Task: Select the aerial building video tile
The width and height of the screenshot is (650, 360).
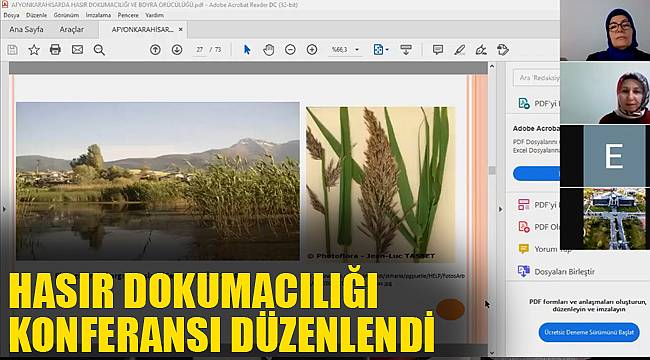Action: (x=605, y=219)
